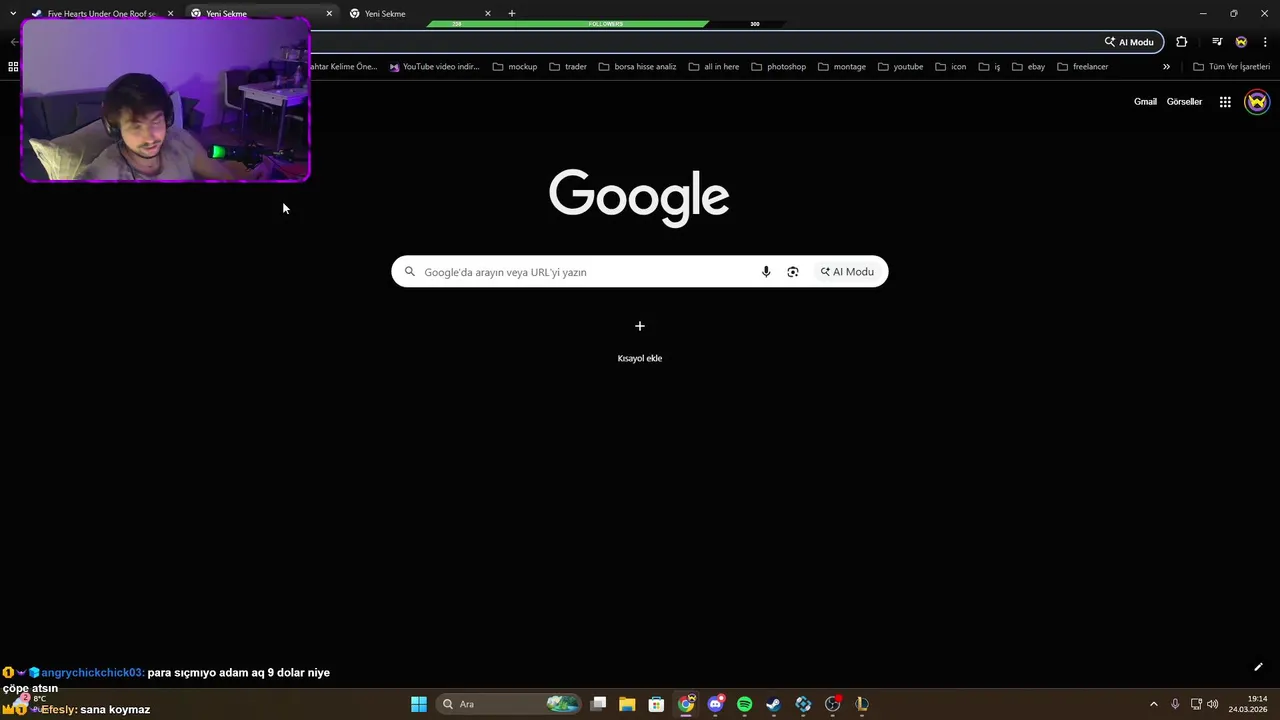Click the streamer webcam overlay
1280x720 pixels.
[x=165, y=100]
